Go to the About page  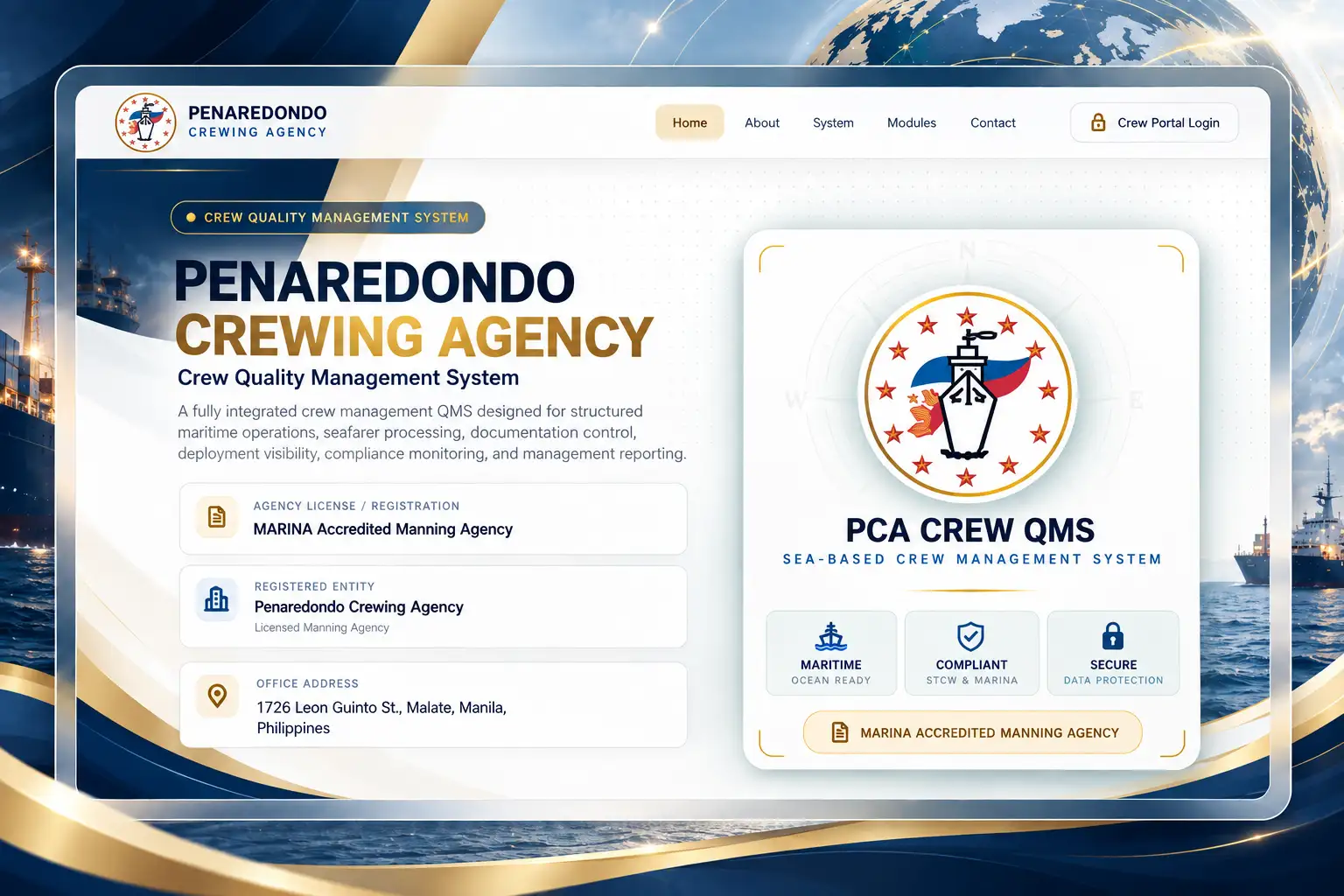point(762,122)
